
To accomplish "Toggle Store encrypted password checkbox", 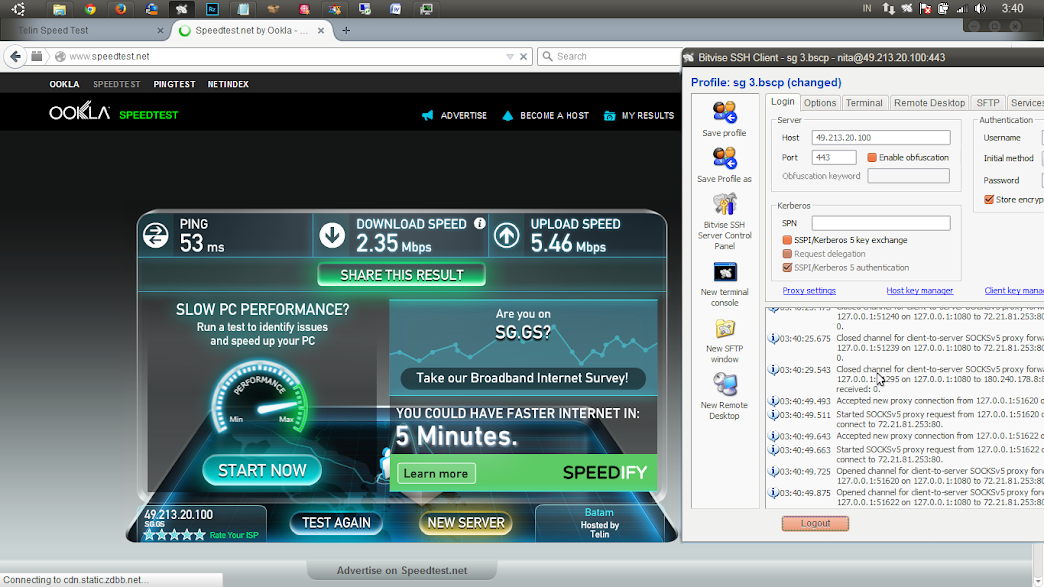I will pyautogui.click(x=989, y=200).
